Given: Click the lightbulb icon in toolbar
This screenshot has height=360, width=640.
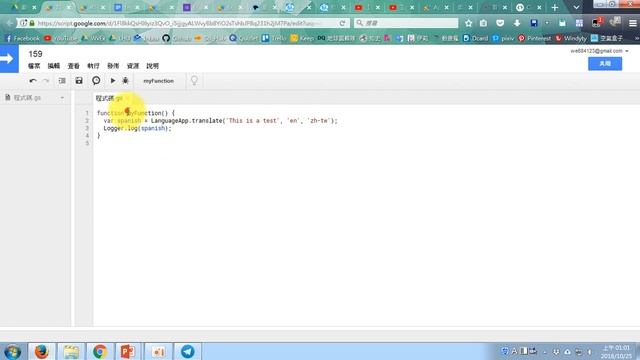Looking at the screenshot, I should pyautogui.click(x=194, y=81).
